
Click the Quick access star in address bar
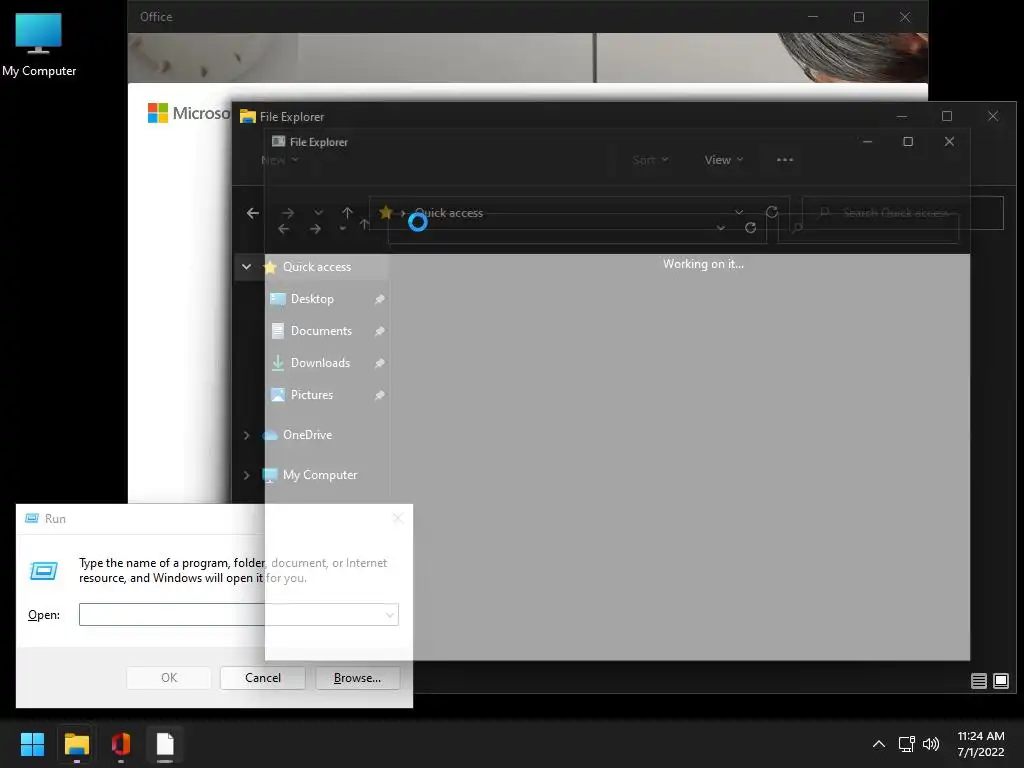(x=385, y=212)
